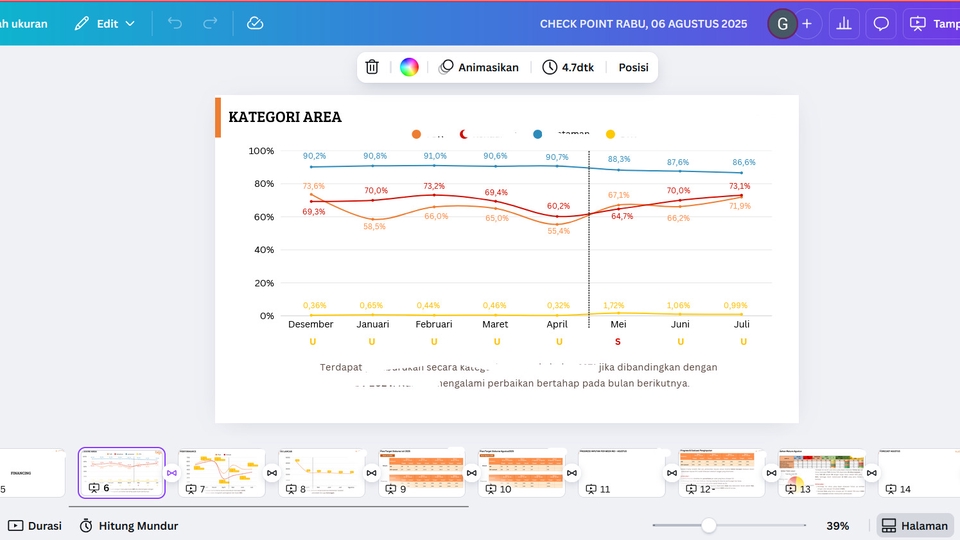This screenshot has height=540, width=960.
Task: Open analytics bar chart icon
Action: click(x=844, y=24)
